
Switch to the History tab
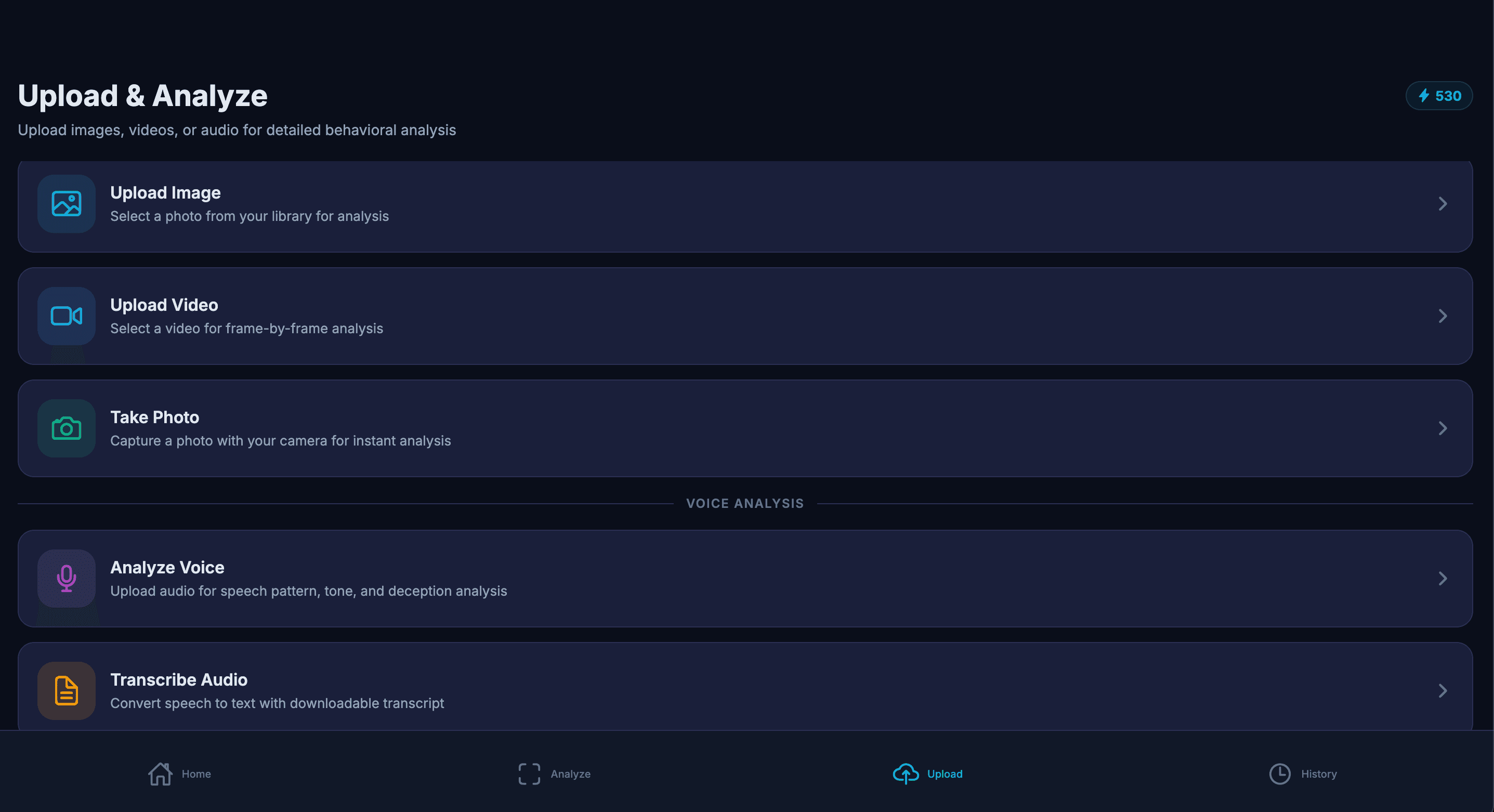[x=1303, y=773]
